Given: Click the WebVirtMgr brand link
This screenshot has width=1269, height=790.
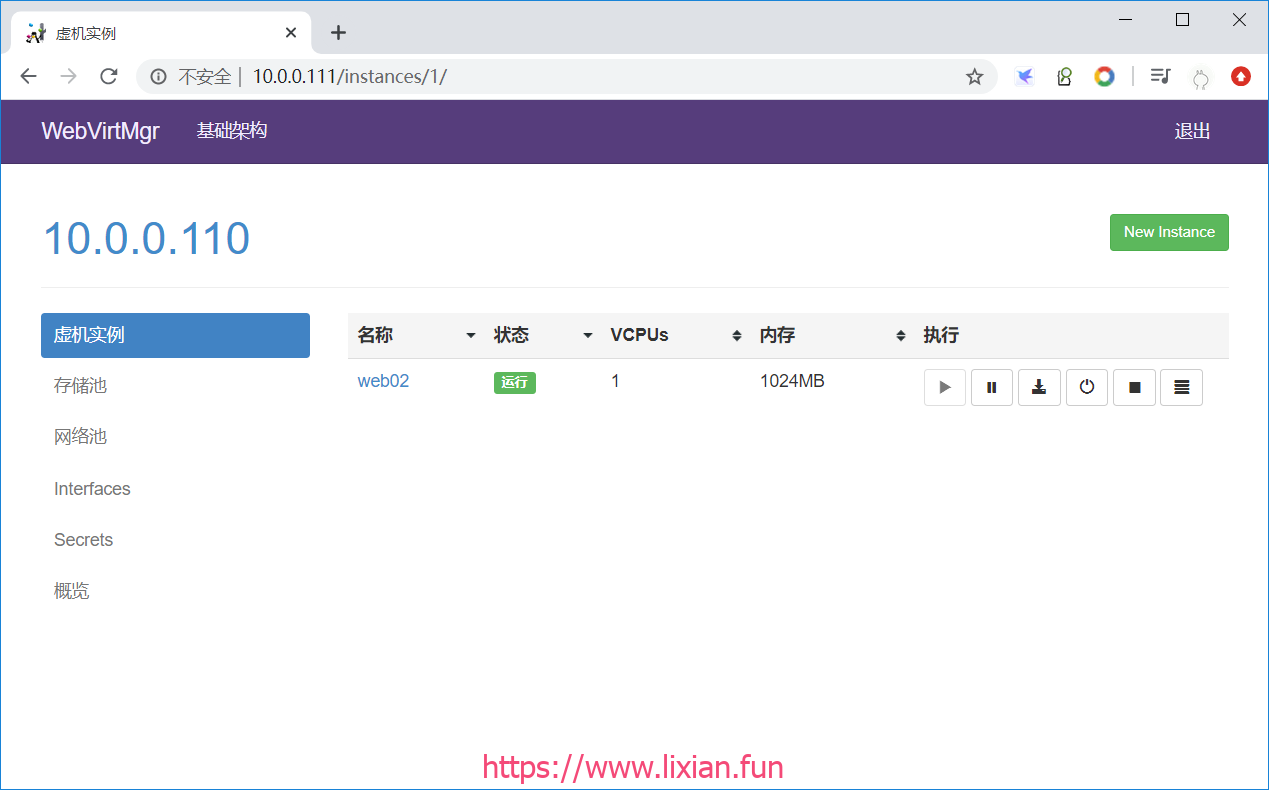Looking at the screenshot, I should (x=100, y=131).
